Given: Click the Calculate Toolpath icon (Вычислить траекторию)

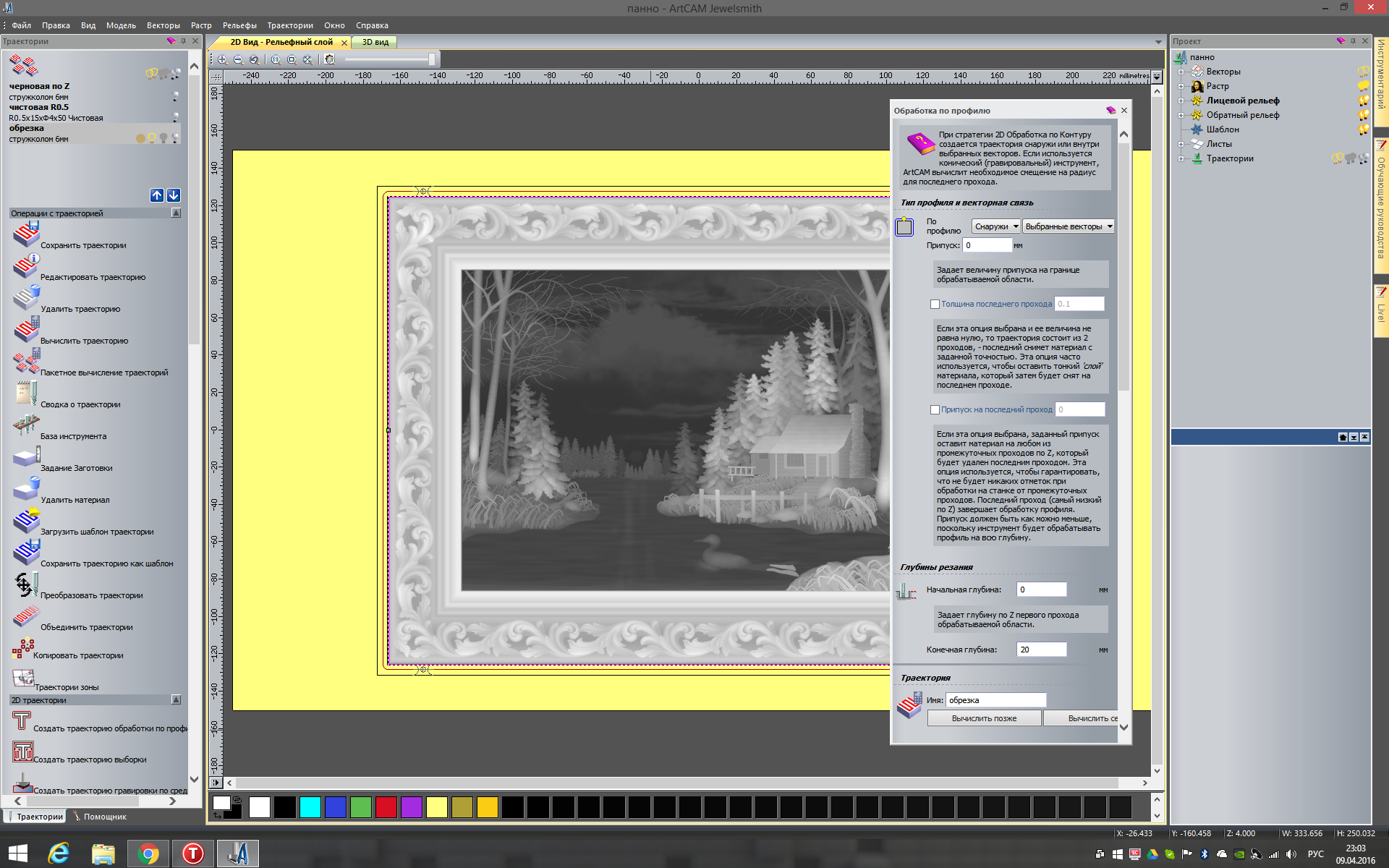Looking at the screenshot, I should click(26, 330).
